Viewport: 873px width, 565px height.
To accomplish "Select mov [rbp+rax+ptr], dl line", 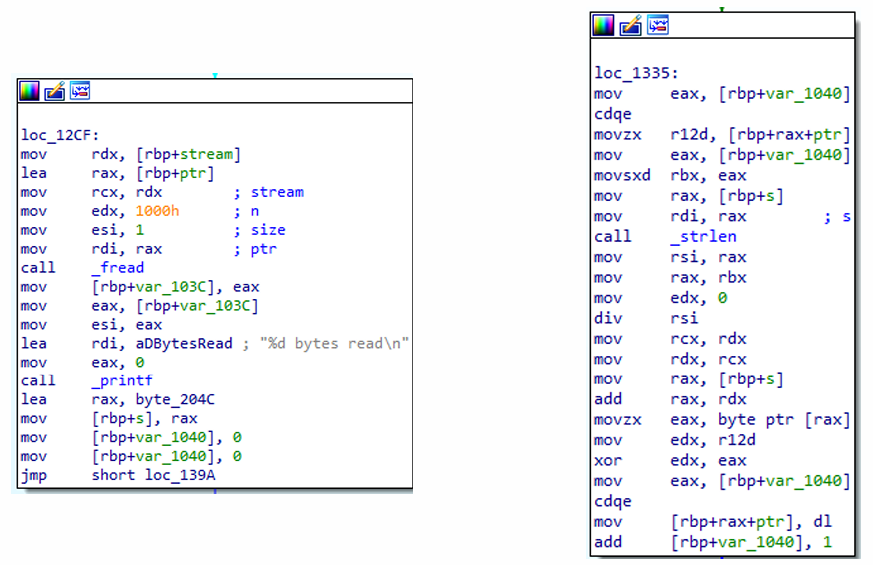I will (713, 522).
